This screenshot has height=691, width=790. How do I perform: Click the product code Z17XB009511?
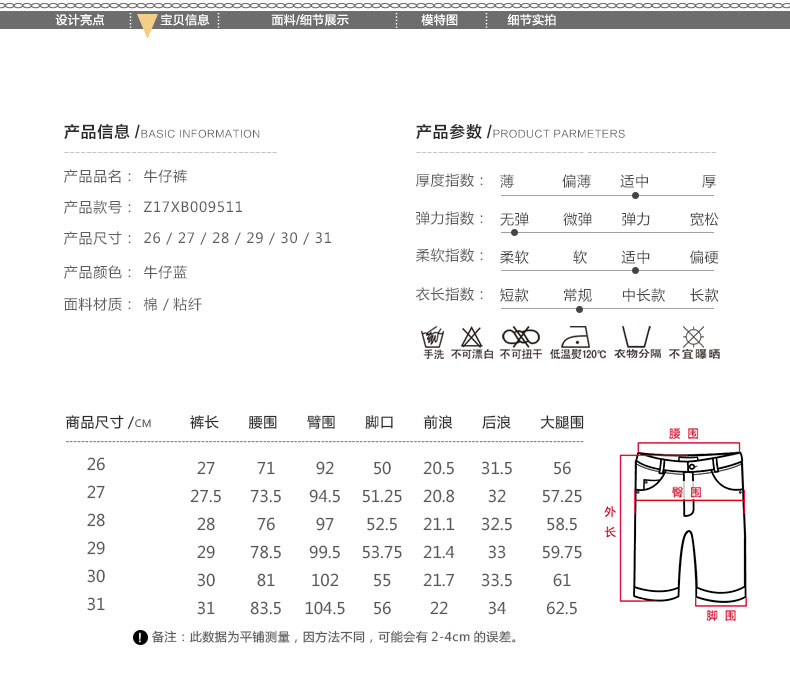(x=193, y=207)
